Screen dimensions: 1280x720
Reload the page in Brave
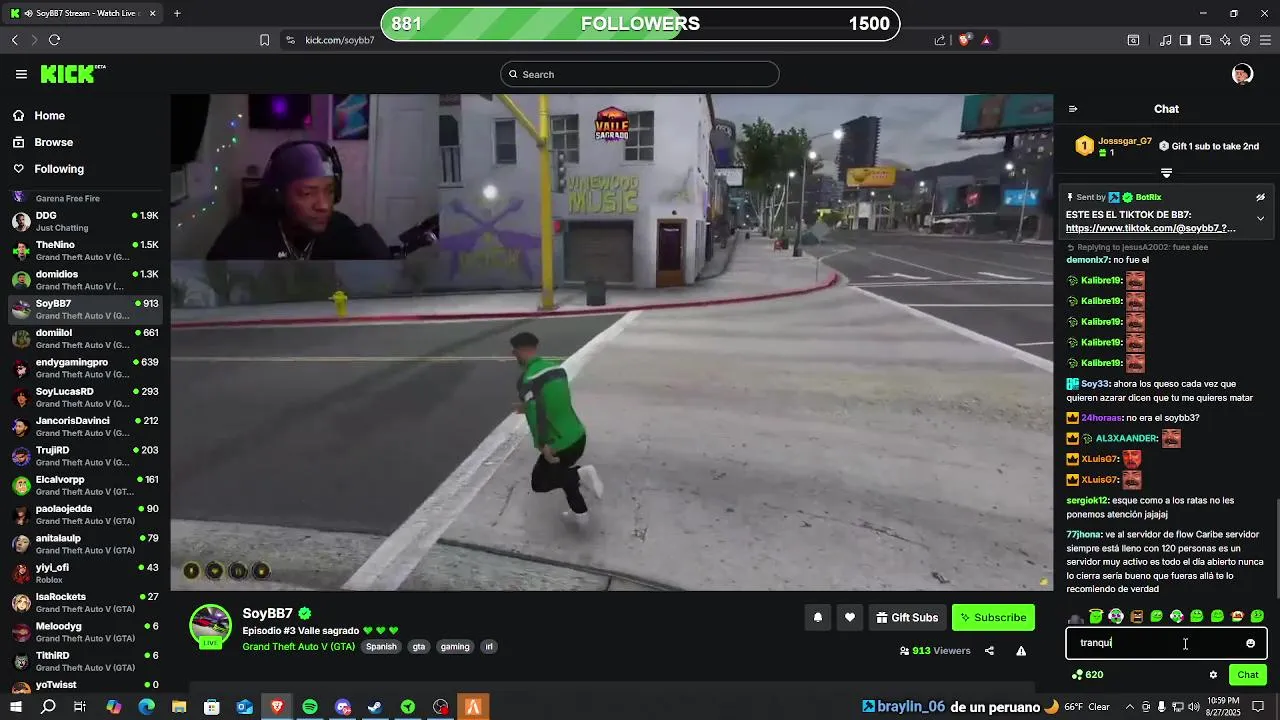click(54, 40)
